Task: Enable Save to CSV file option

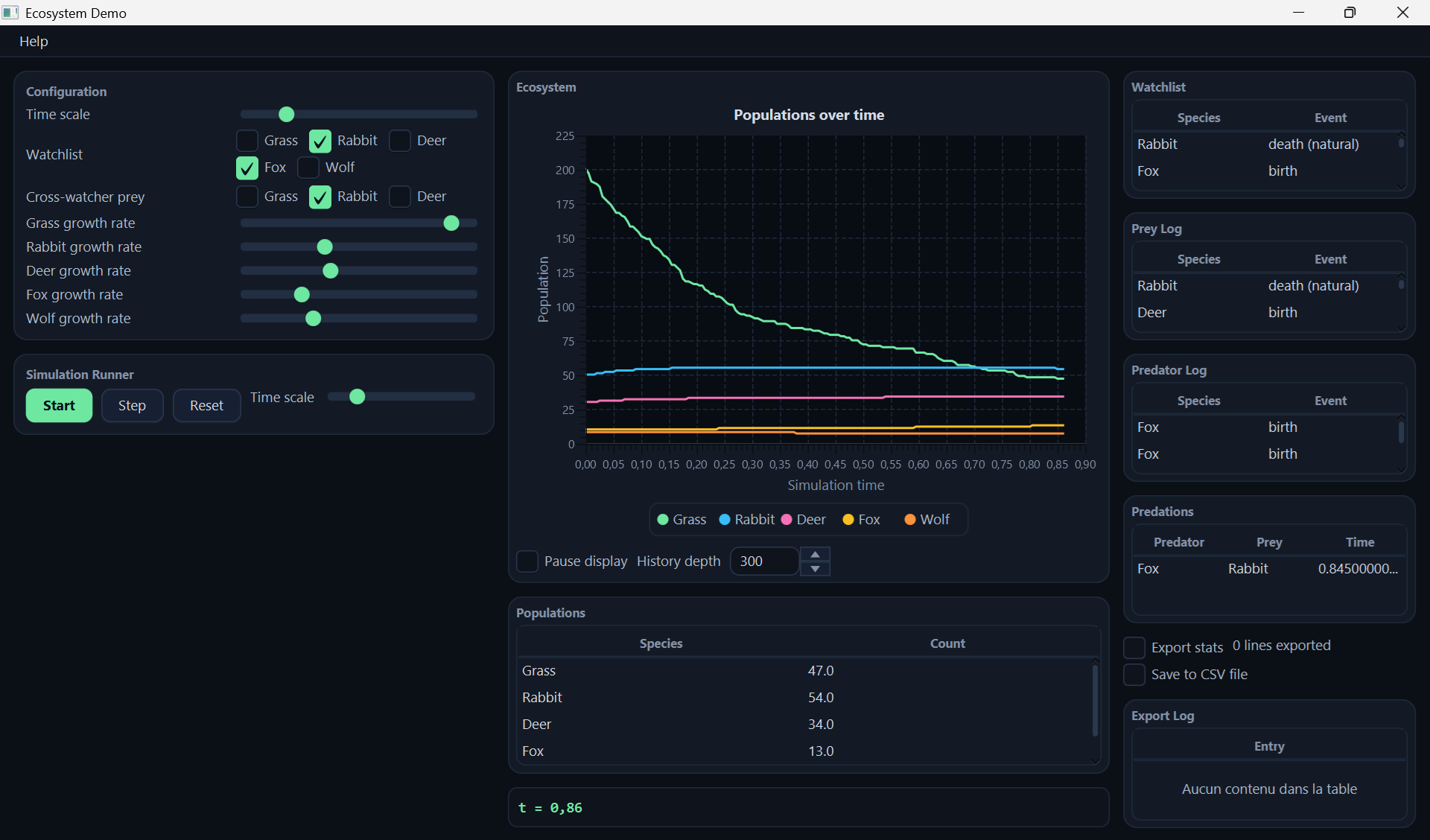Action: (x=1134, y=675)
